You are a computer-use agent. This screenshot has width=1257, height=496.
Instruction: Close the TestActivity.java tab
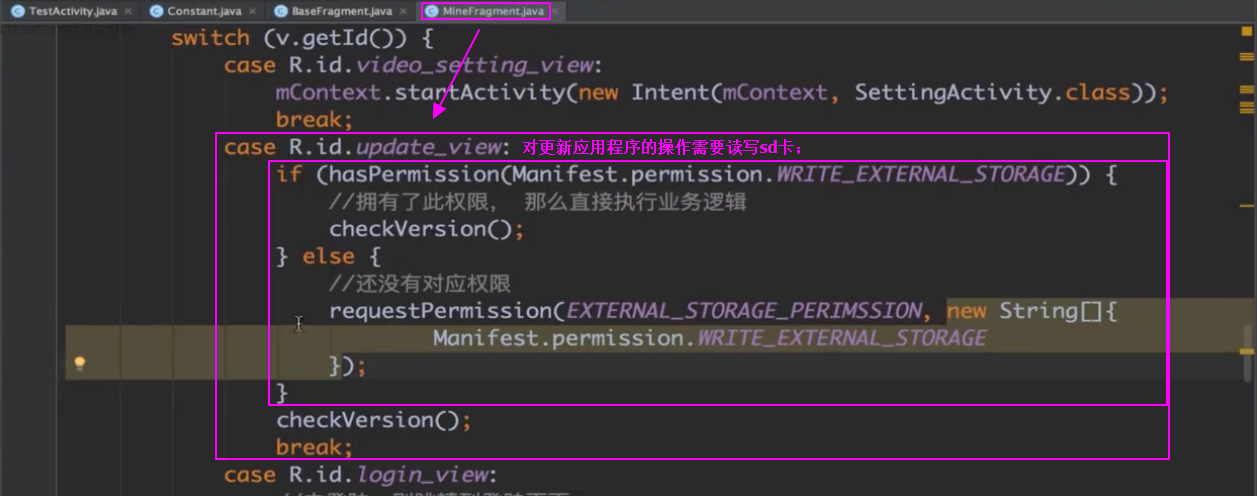(x=129, y=12)
